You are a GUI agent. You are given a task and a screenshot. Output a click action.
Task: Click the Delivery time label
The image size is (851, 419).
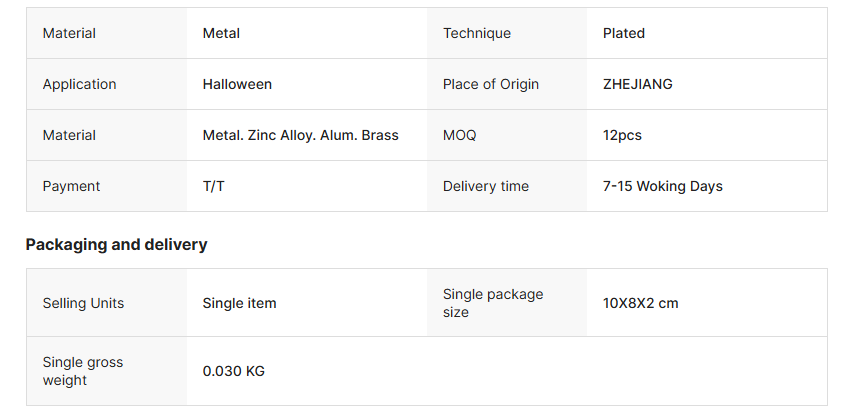(x=486, y=186)
